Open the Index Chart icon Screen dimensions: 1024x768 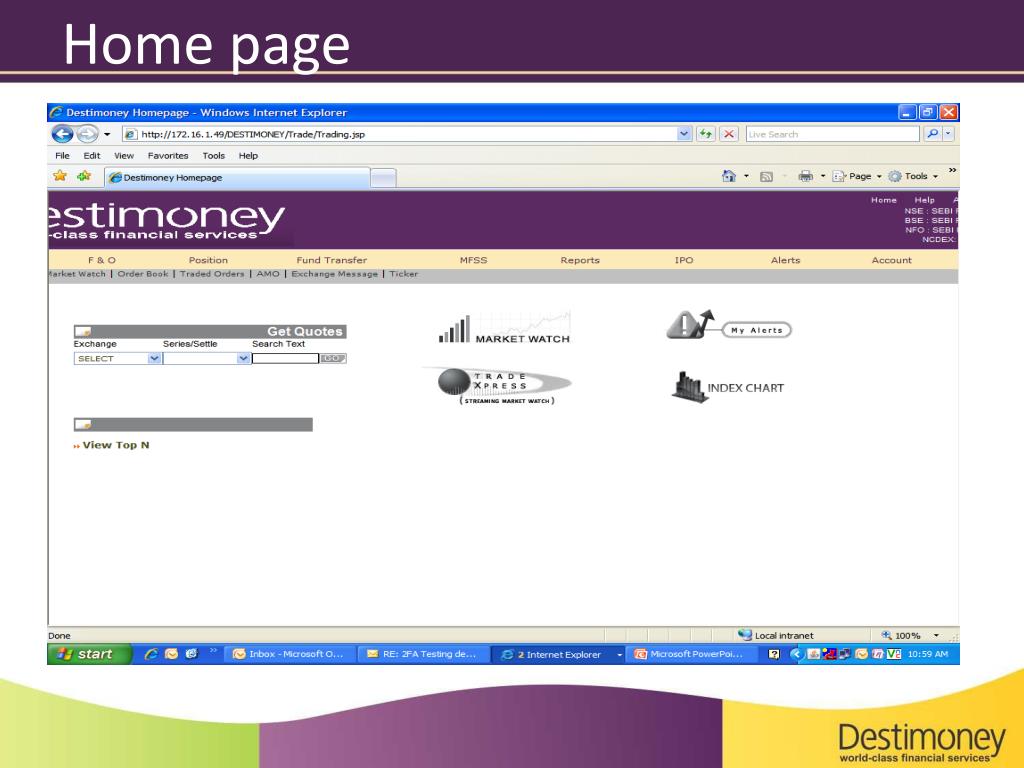tap(728, 387)
